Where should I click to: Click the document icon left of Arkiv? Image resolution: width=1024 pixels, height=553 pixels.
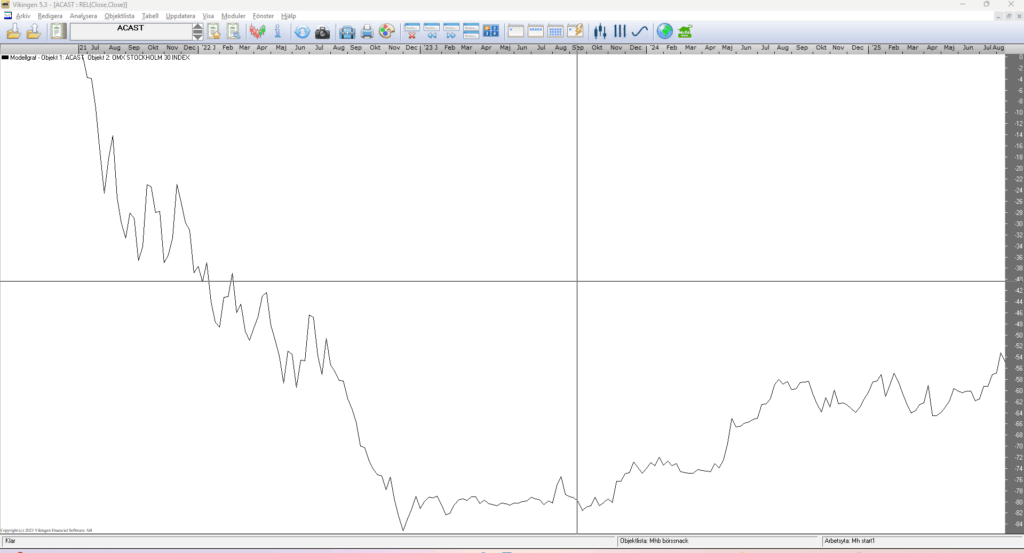[x=7, y=16]
